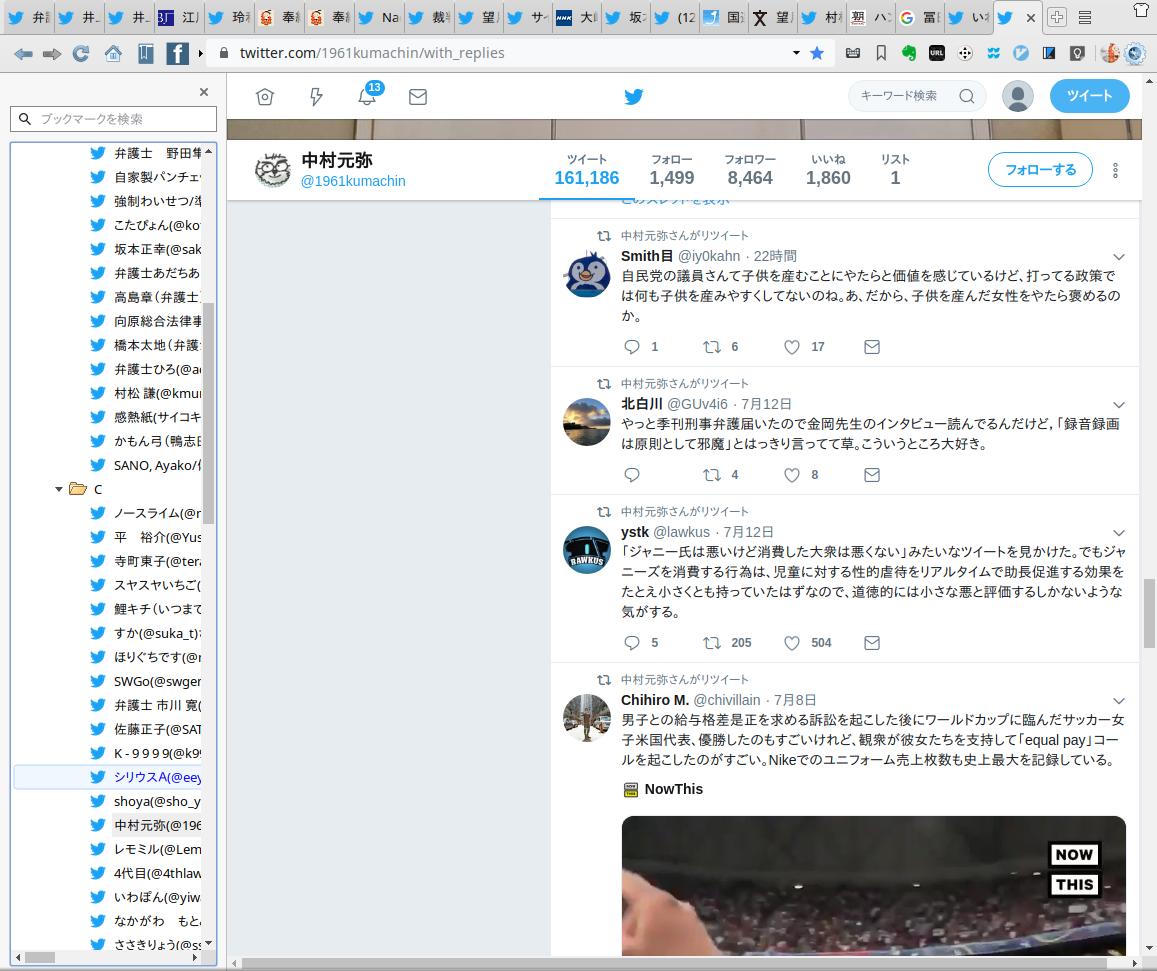
Task: Click the blue ツイート compose button
Action: (1089, 96)
